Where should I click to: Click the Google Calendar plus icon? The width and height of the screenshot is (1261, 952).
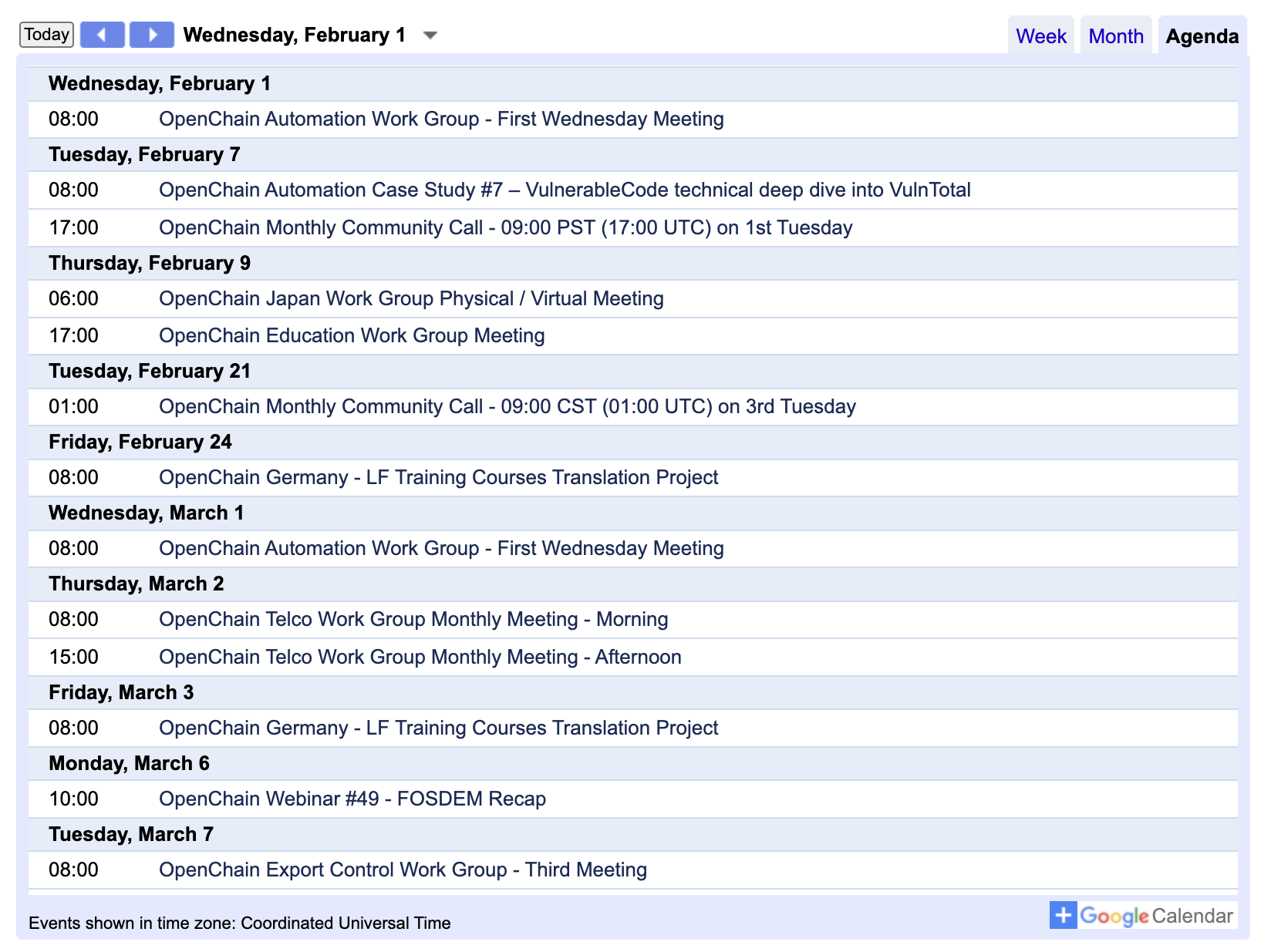pos(1063,915)
